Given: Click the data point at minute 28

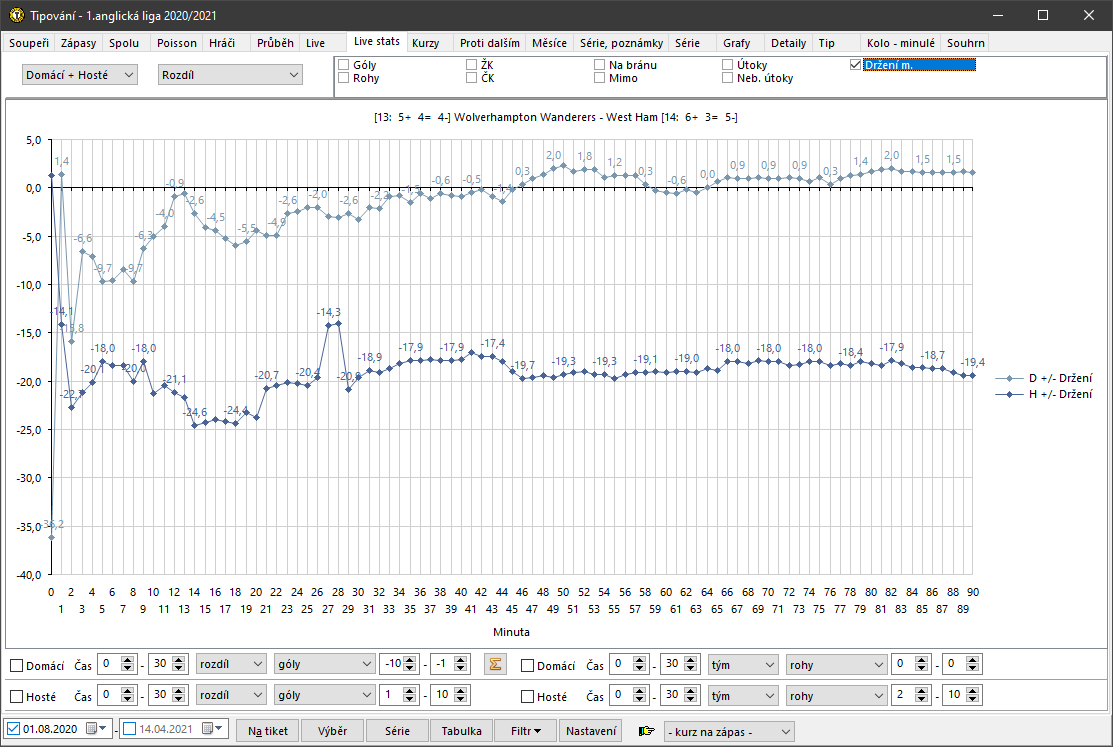Looking at the screenshot, I should tap(338, 323).
